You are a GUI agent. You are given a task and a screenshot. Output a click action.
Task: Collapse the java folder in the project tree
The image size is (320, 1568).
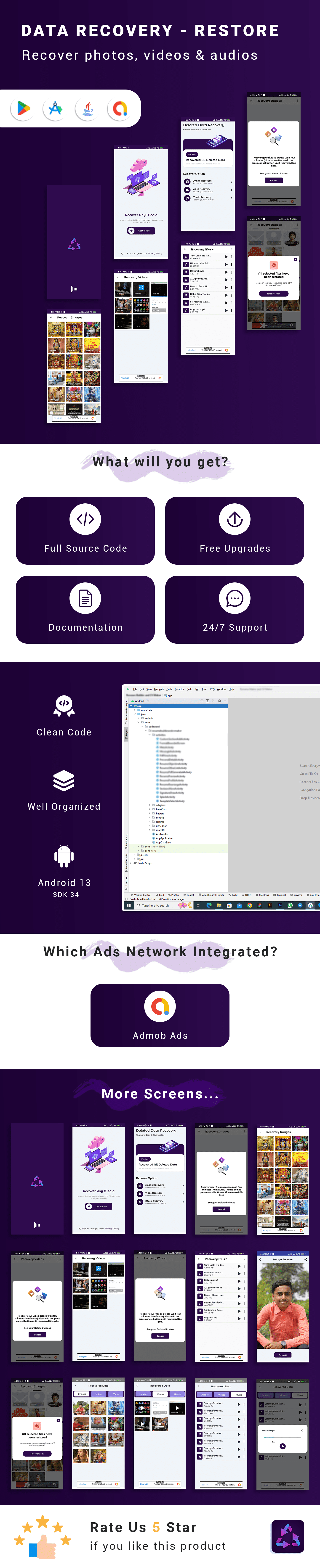pyautogui.click(x=135, y=714)
